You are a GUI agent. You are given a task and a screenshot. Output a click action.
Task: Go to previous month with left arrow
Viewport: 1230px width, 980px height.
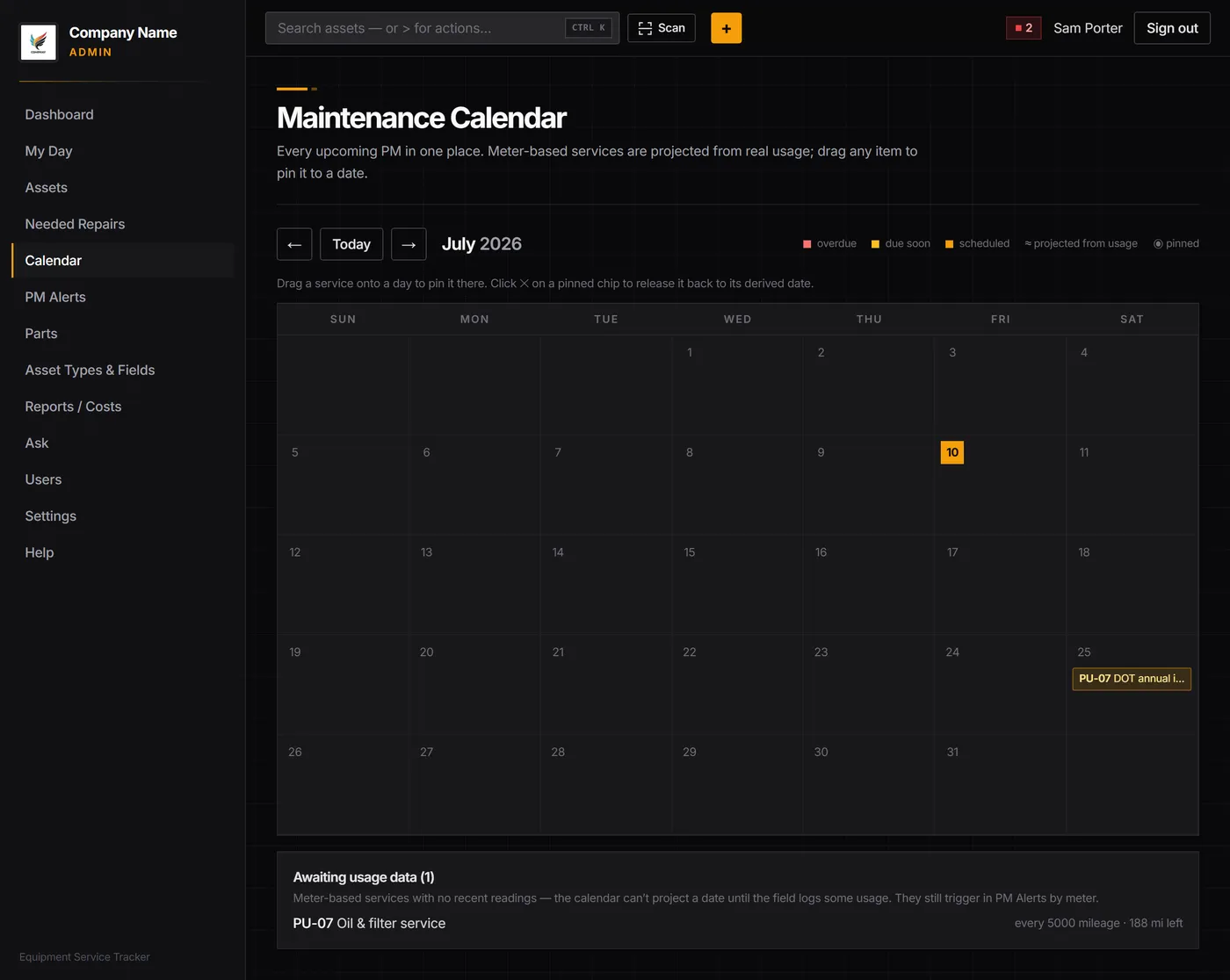[294, 244]
